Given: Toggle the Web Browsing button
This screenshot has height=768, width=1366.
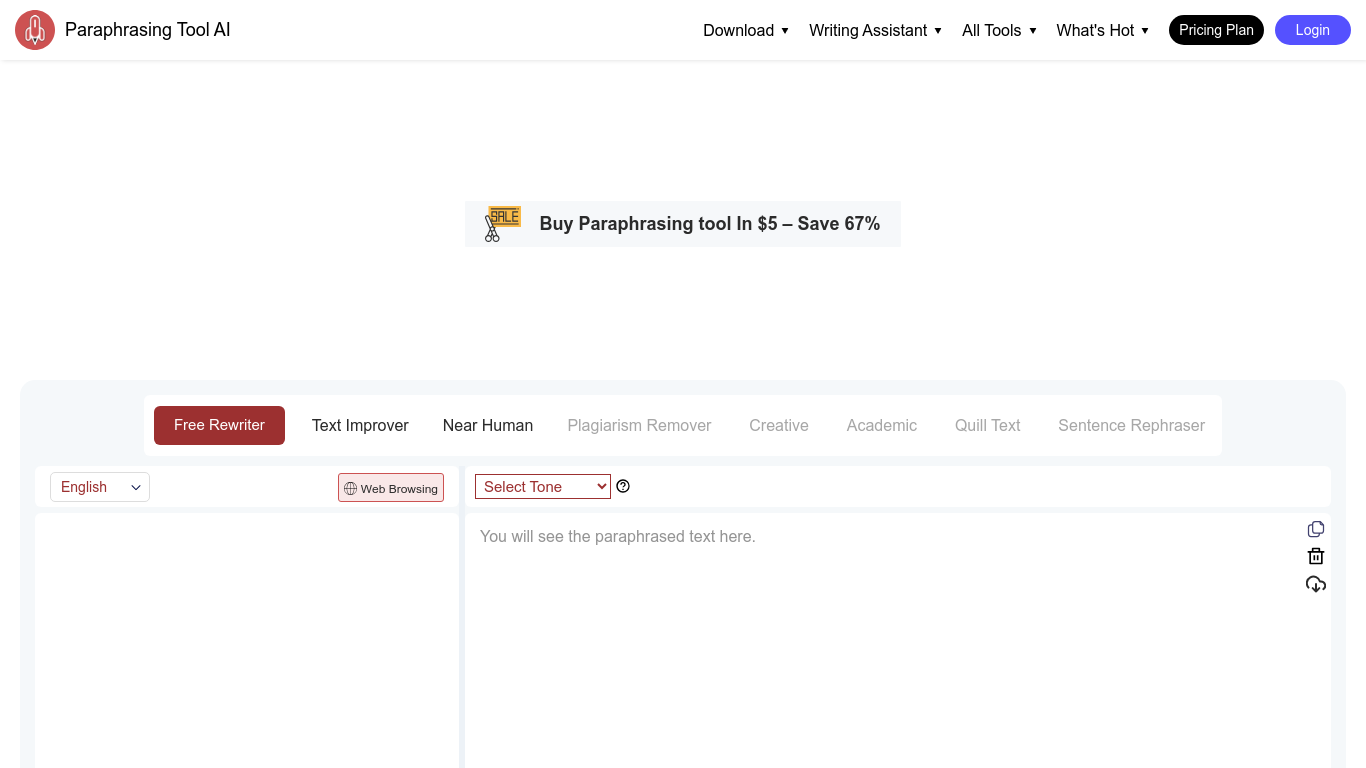Looking at the screenshot, I should [391, 488].
